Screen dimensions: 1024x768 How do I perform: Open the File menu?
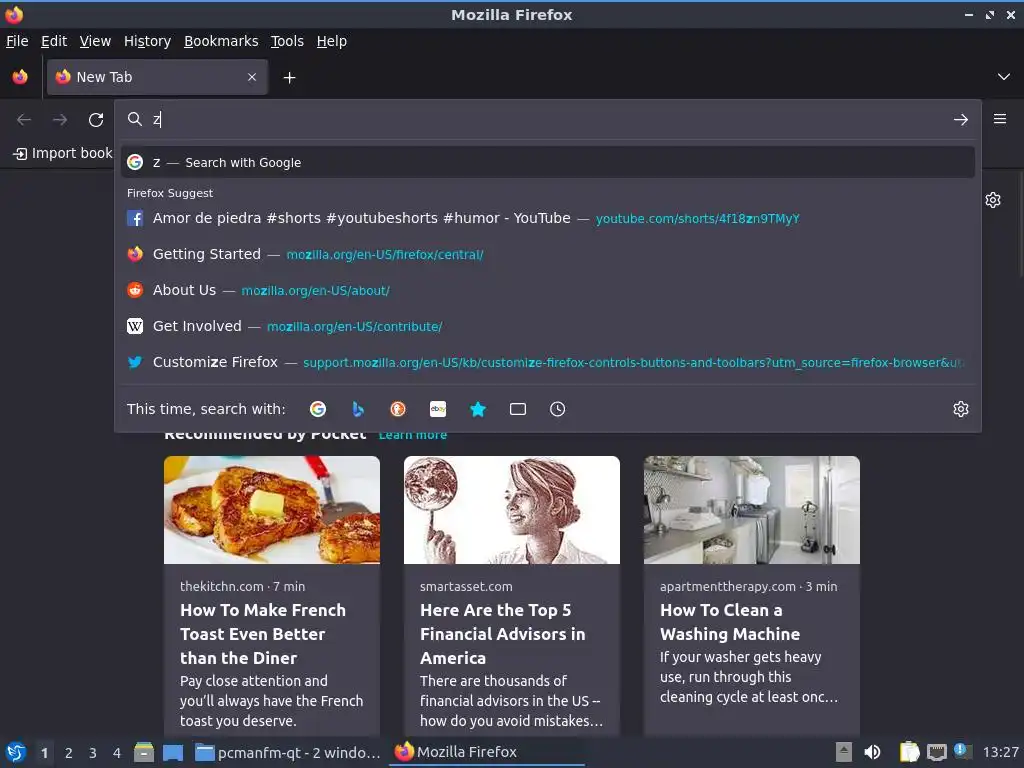(x=17, y=41)
